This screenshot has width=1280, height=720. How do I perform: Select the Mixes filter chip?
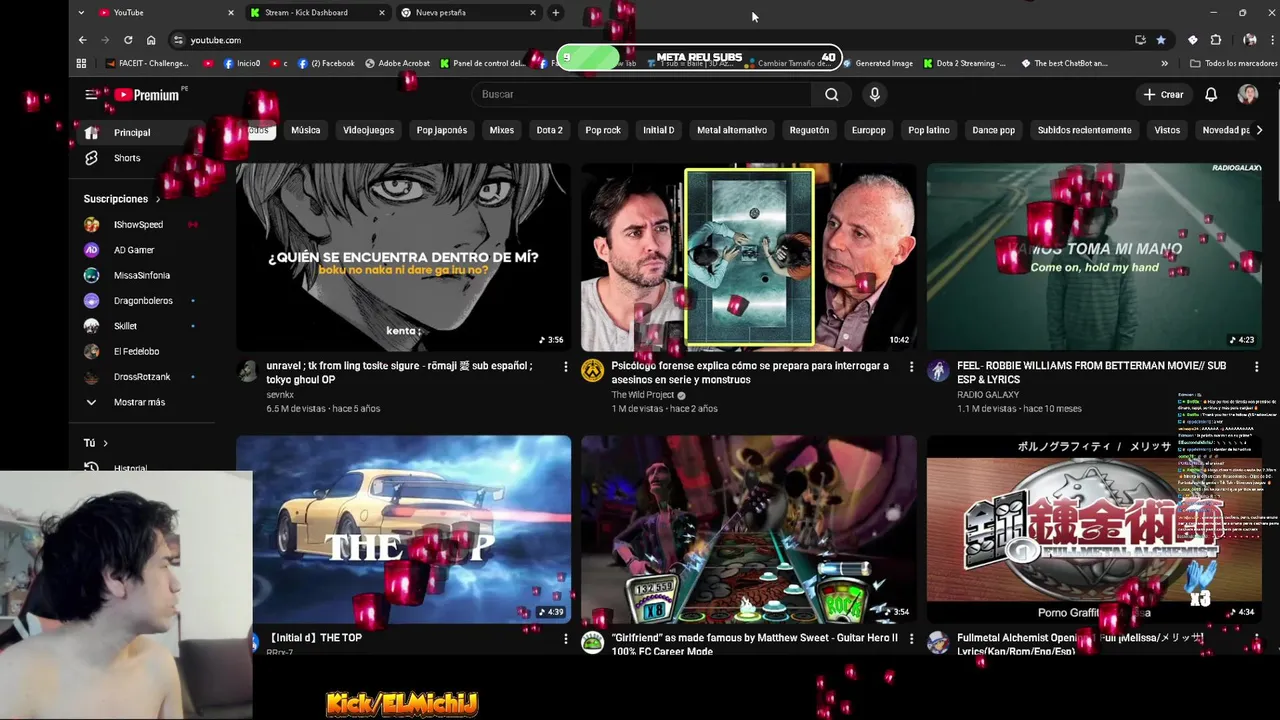click(x=502, y=130)
